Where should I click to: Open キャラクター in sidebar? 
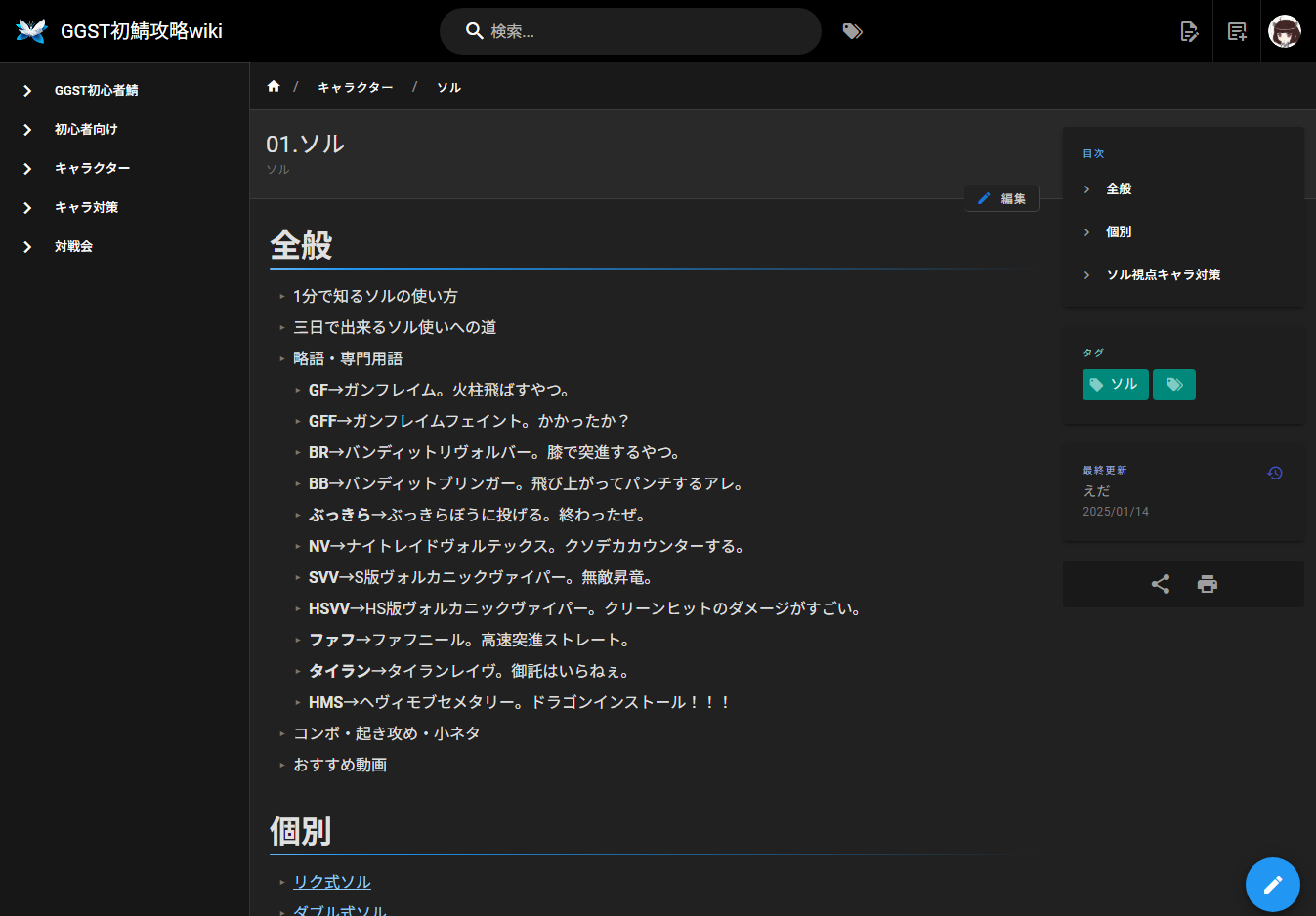pyautogui.click(x=93, y=168)
